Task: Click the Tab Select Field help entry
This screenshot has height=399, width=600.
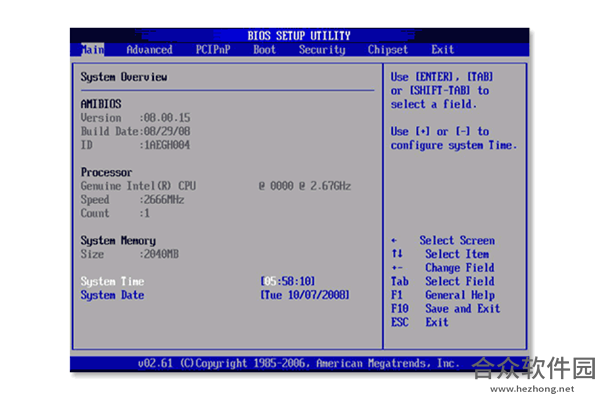Action: tap(443, 282)
